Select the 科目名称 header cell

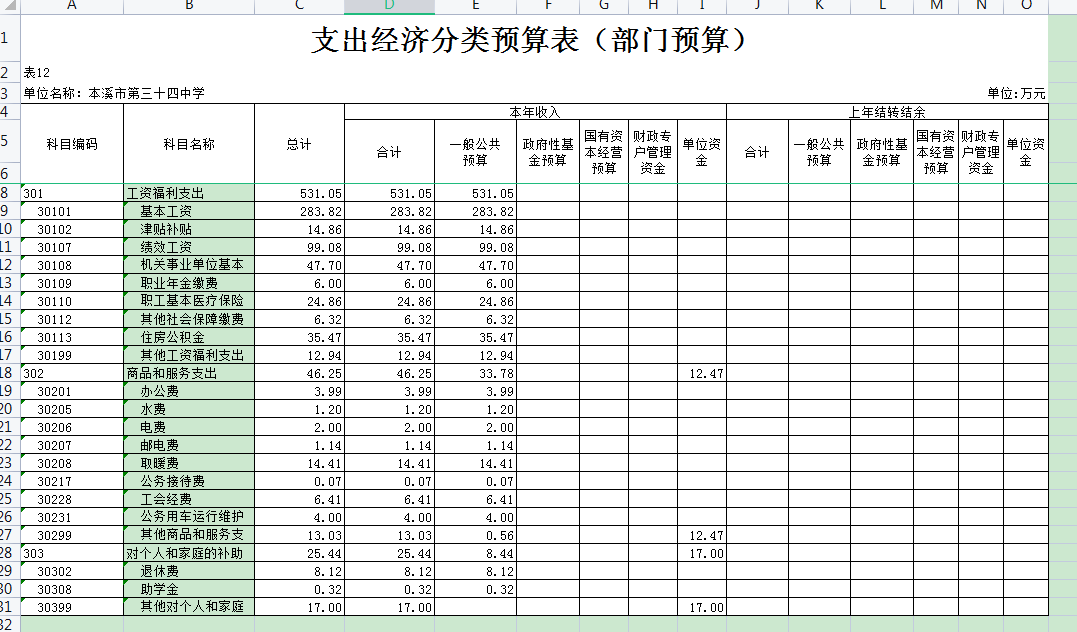(189, 144)
